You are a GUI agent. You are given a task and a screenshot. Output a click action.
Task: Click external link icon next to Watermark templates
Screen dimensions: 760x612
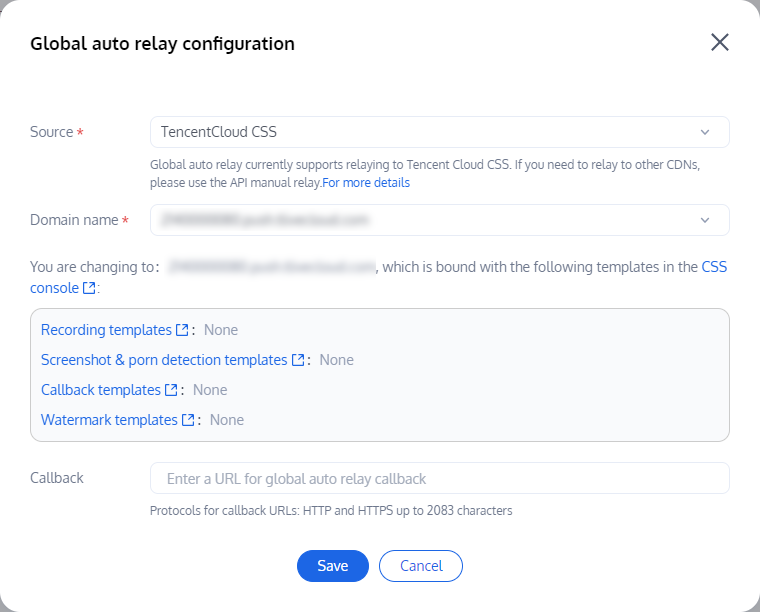tap(188, 420)
